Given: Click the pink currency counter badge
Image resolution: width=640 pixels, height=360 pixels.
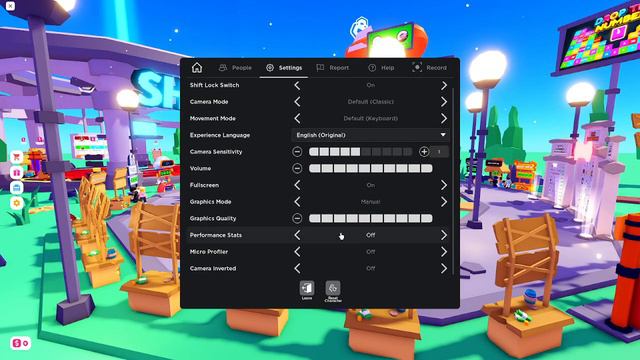Looking at the screenshot, I should tap(20, 343).
